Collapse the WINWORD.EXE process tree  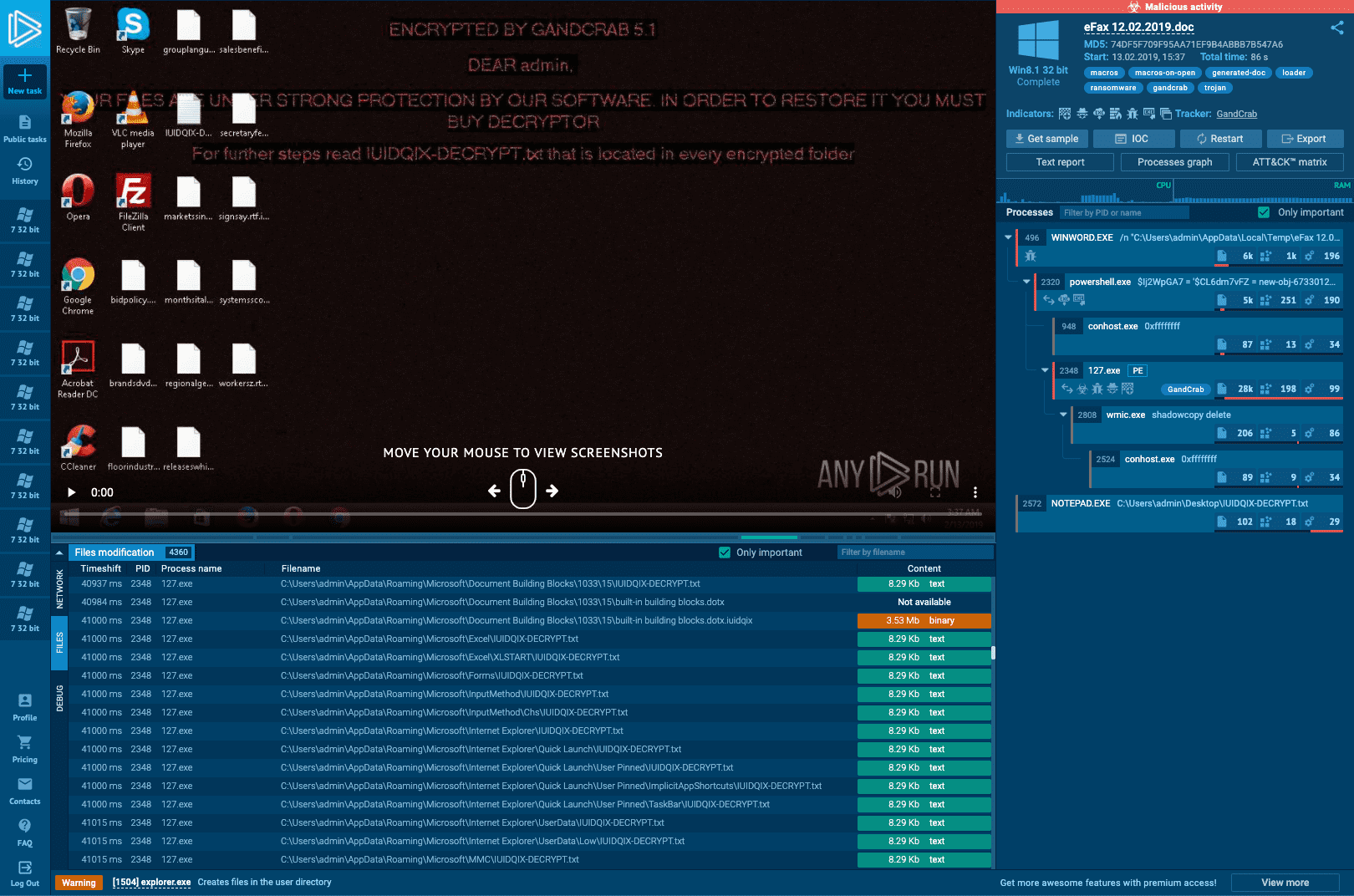[x=1008, y=237]
